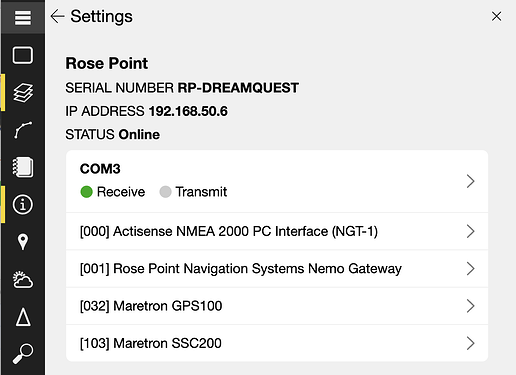
Task: Open the magnifier search icon
Action: pos(23,353)
